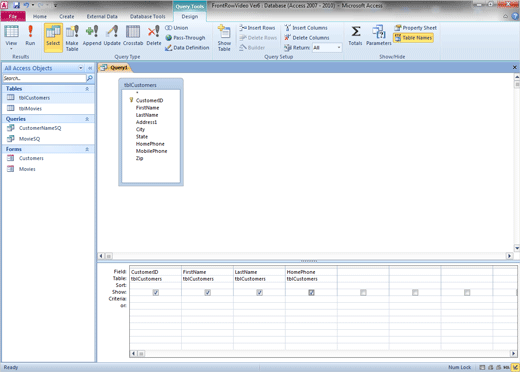Switch to the External Data tab
The height and width of the screenshot is (372, 520).
pyautogui.click(x=102, y=16)
